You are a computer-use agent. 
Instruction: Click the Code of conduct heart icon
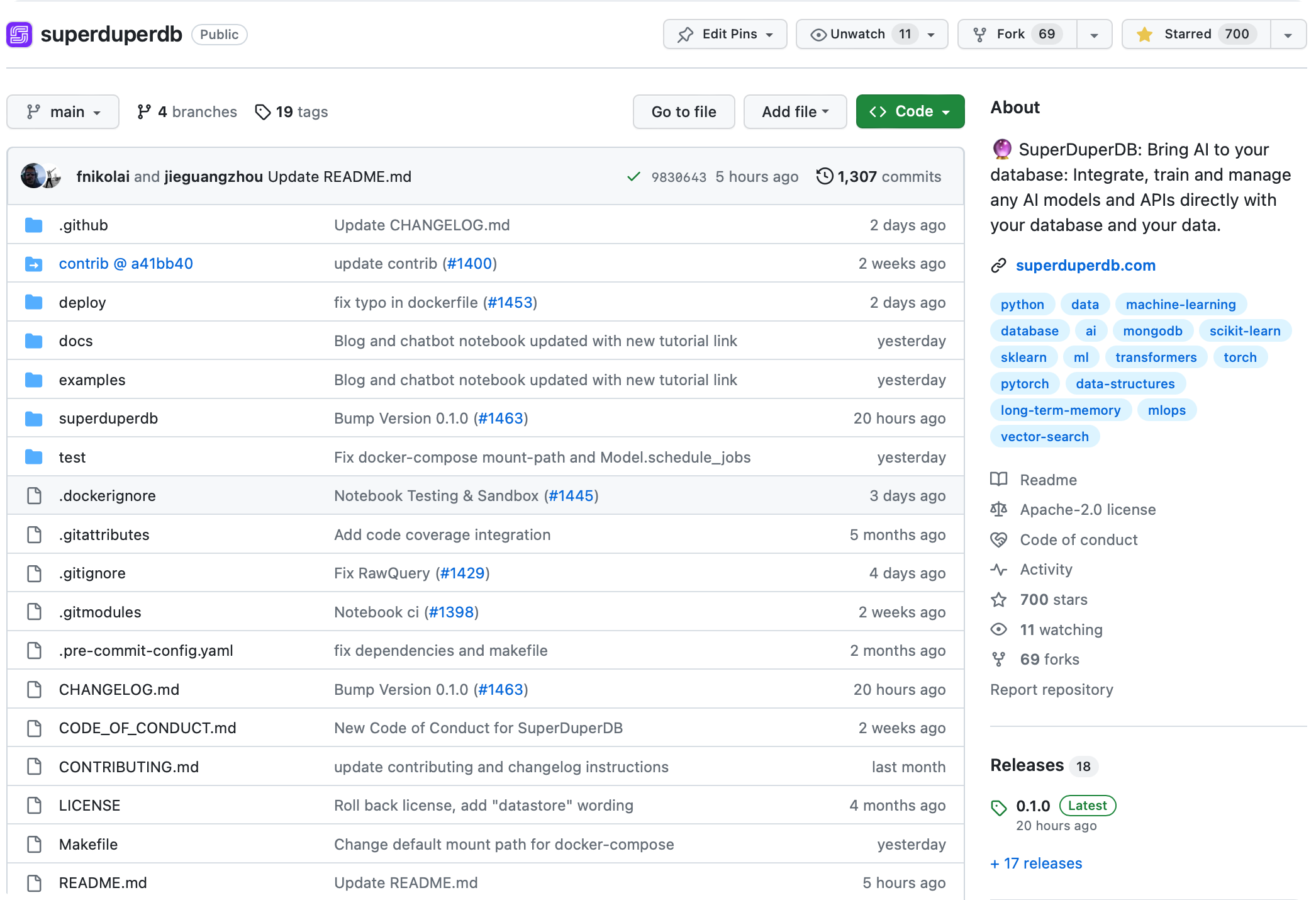tap(999, 539)
